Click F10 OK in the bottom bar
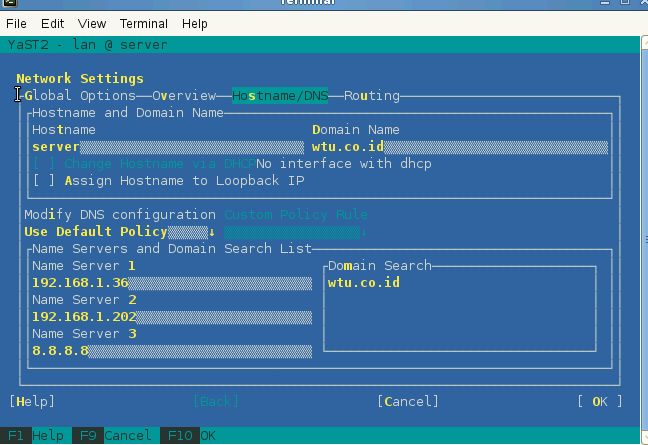The width and height of the screenshot is (648, 445). pos(188,435)
